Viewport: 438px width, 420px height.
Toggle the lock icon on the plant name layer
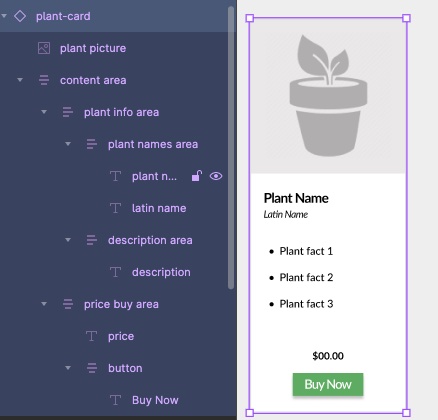[197, 176]
